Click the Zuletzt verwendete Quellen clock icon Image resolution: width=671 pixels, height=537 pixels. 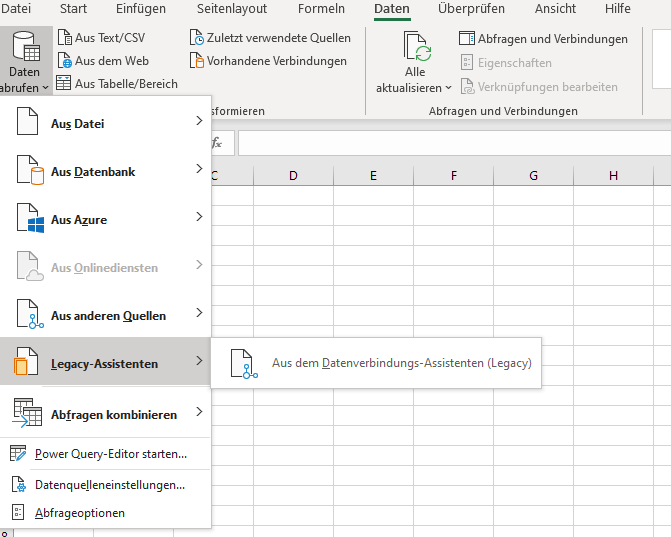point(197,38)
